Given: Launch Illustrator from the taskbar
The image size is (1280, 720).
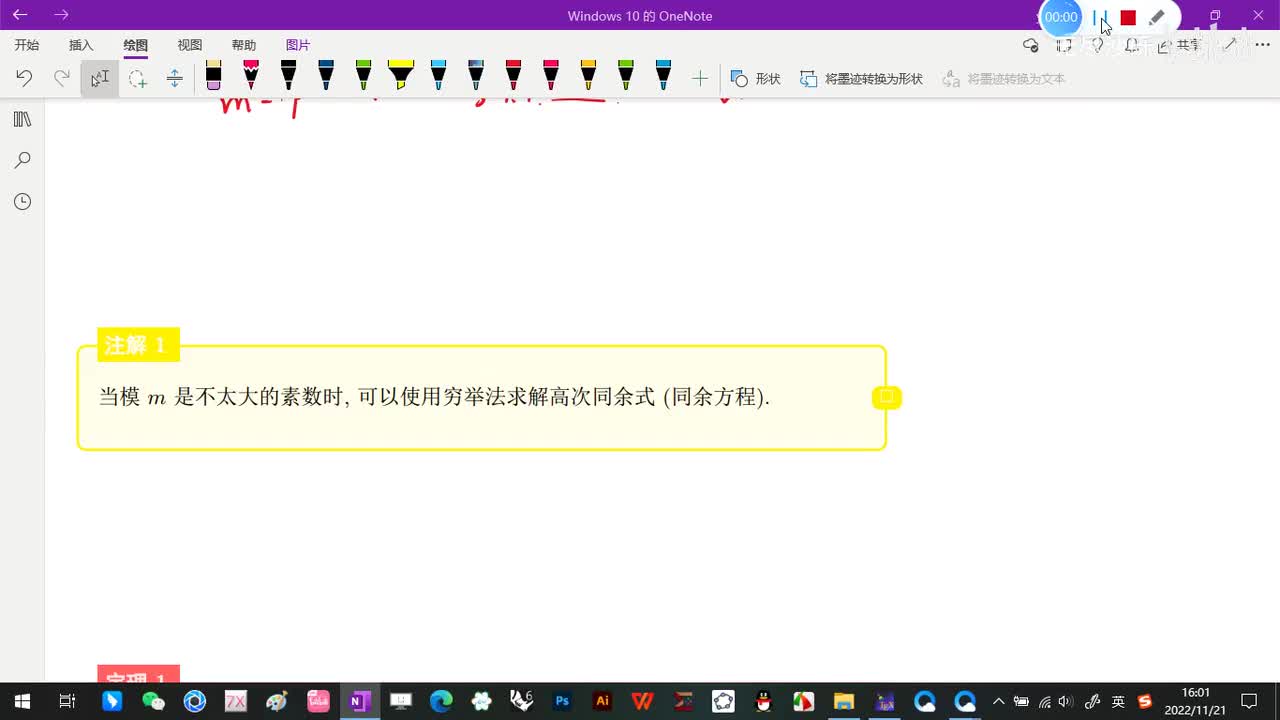Looking at the screenshot, I should click(602, 701).
